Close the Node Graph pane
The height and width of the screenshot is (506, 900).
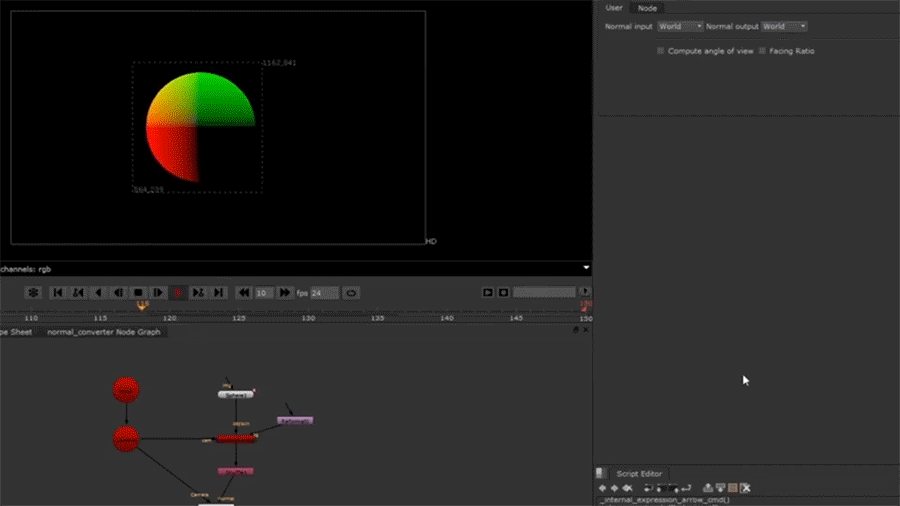[585, 330]
